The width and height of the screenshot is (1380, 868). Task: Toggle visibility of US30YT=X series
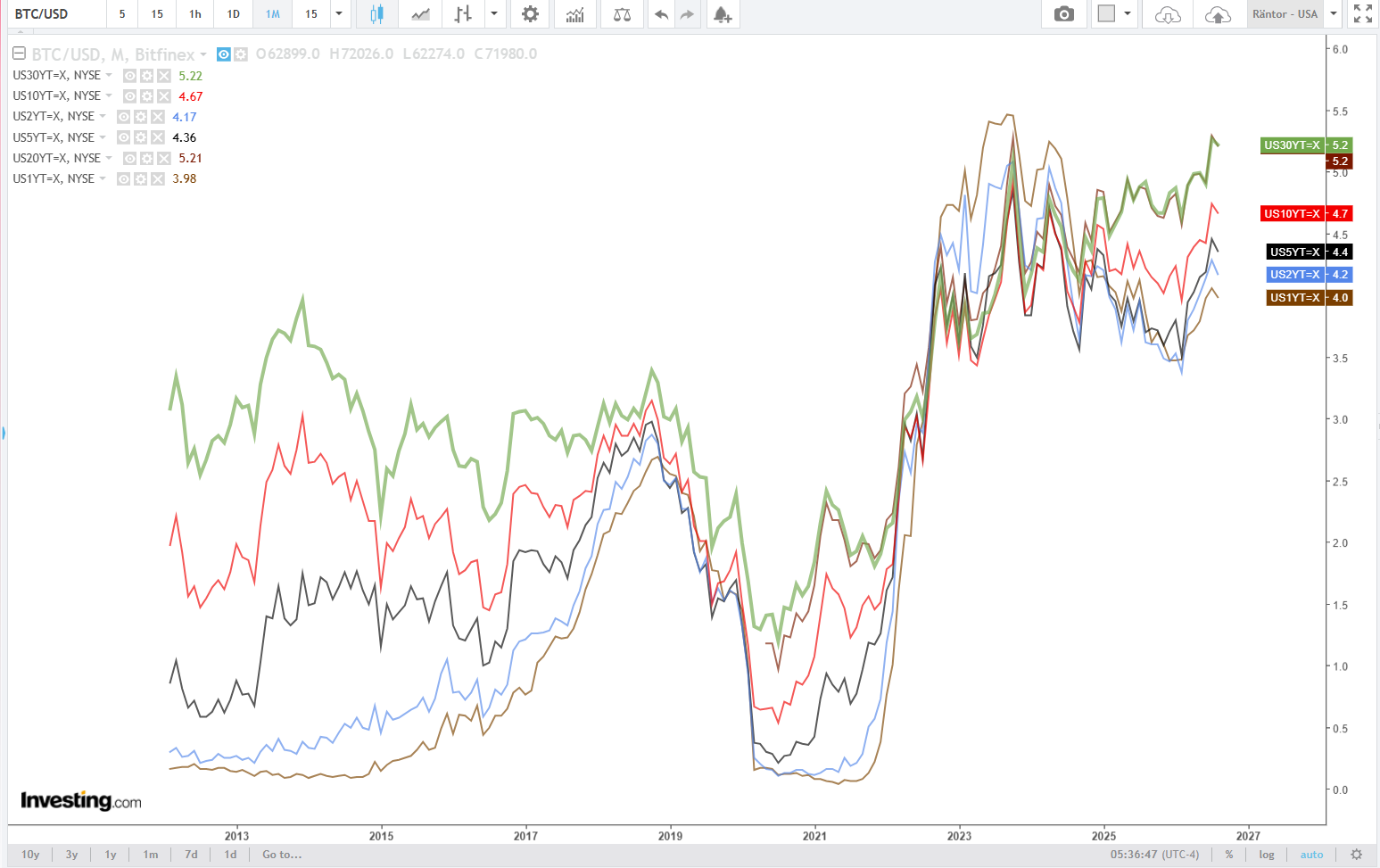[130, 76]
